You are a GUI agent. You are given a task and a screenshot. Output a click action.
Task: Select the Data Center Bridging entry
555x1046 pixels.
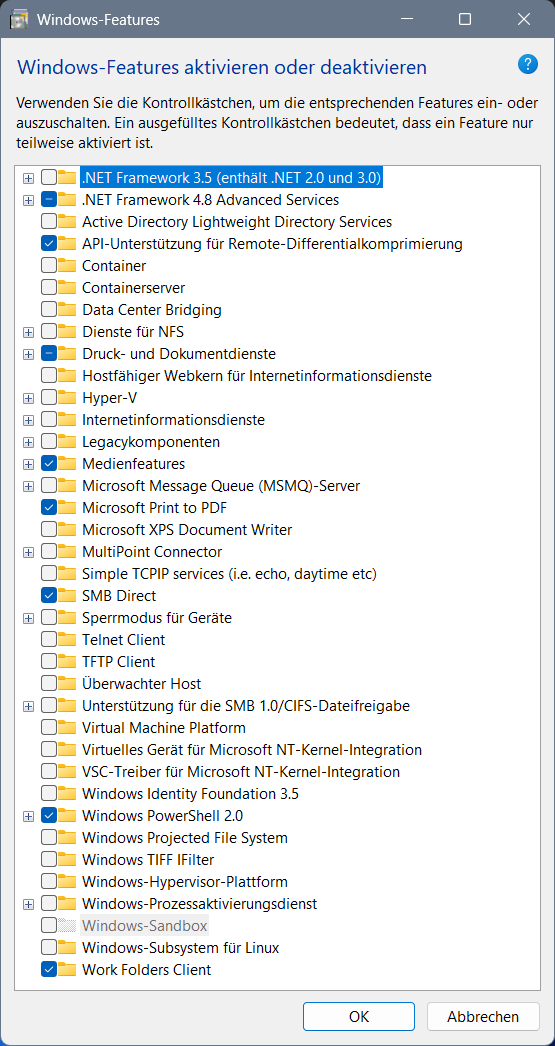(x=152, y=310)
